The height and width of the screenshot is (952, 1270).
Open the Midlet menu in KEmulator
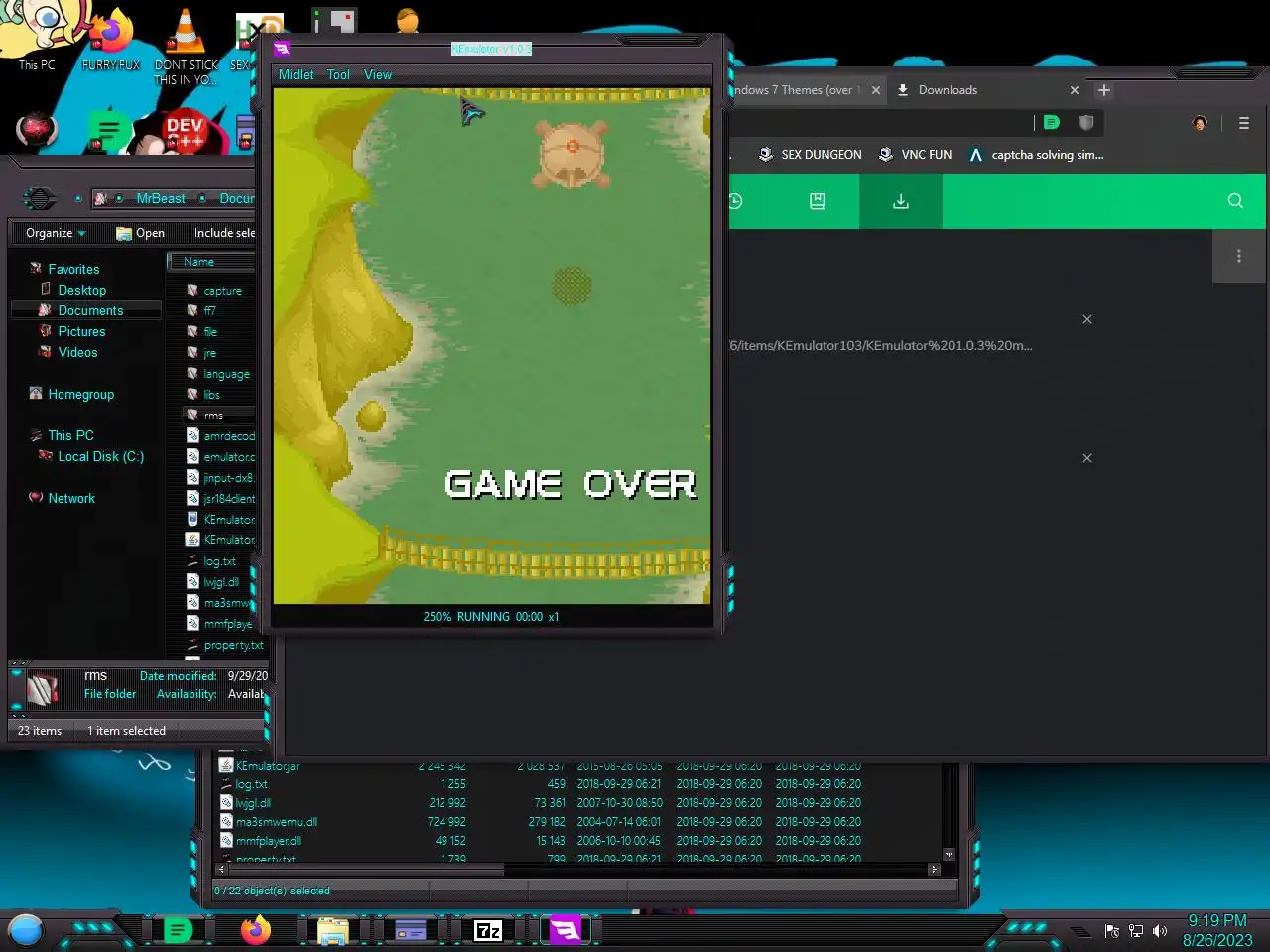pos(296,74)
